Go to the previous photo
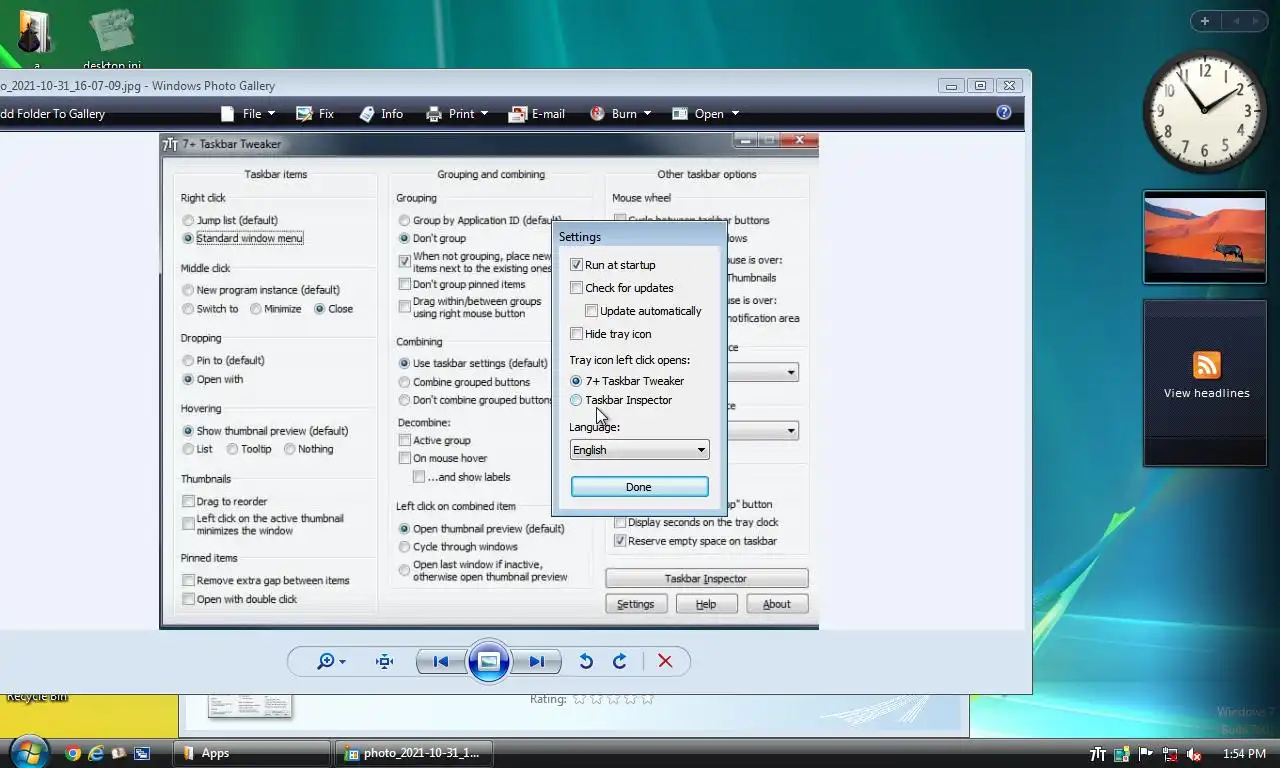1280x768 pixels. tap(441, 661)
